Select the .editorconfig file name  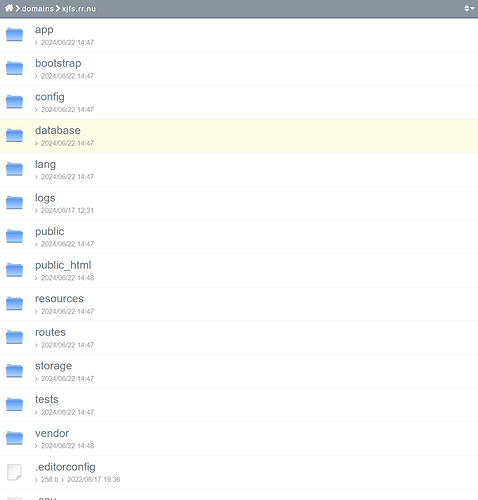coord(65,467)
